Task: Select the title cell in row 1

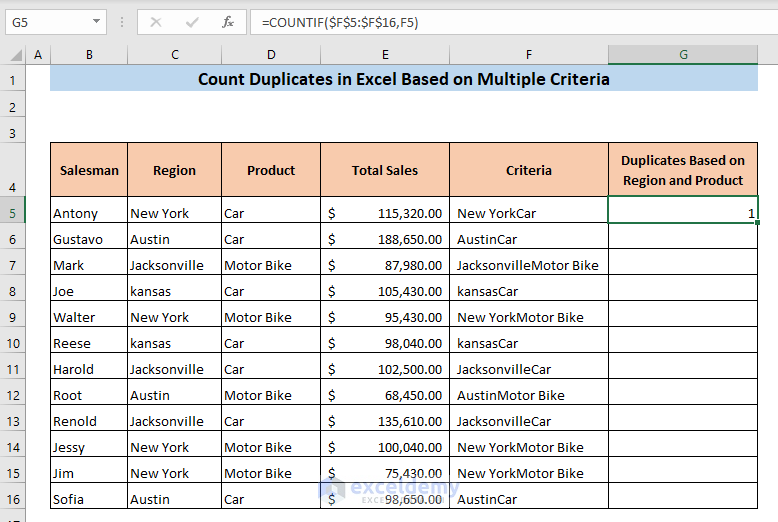Action: coord(403,79)
